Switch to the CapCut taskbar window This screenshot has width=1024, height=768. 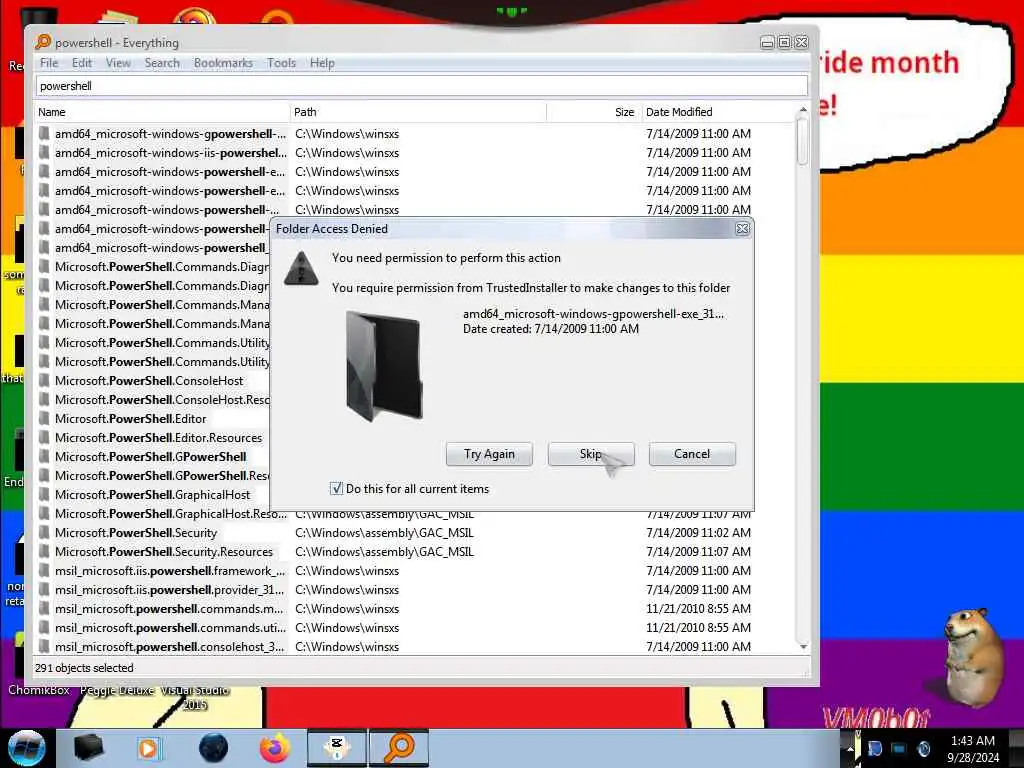point(337,748)
